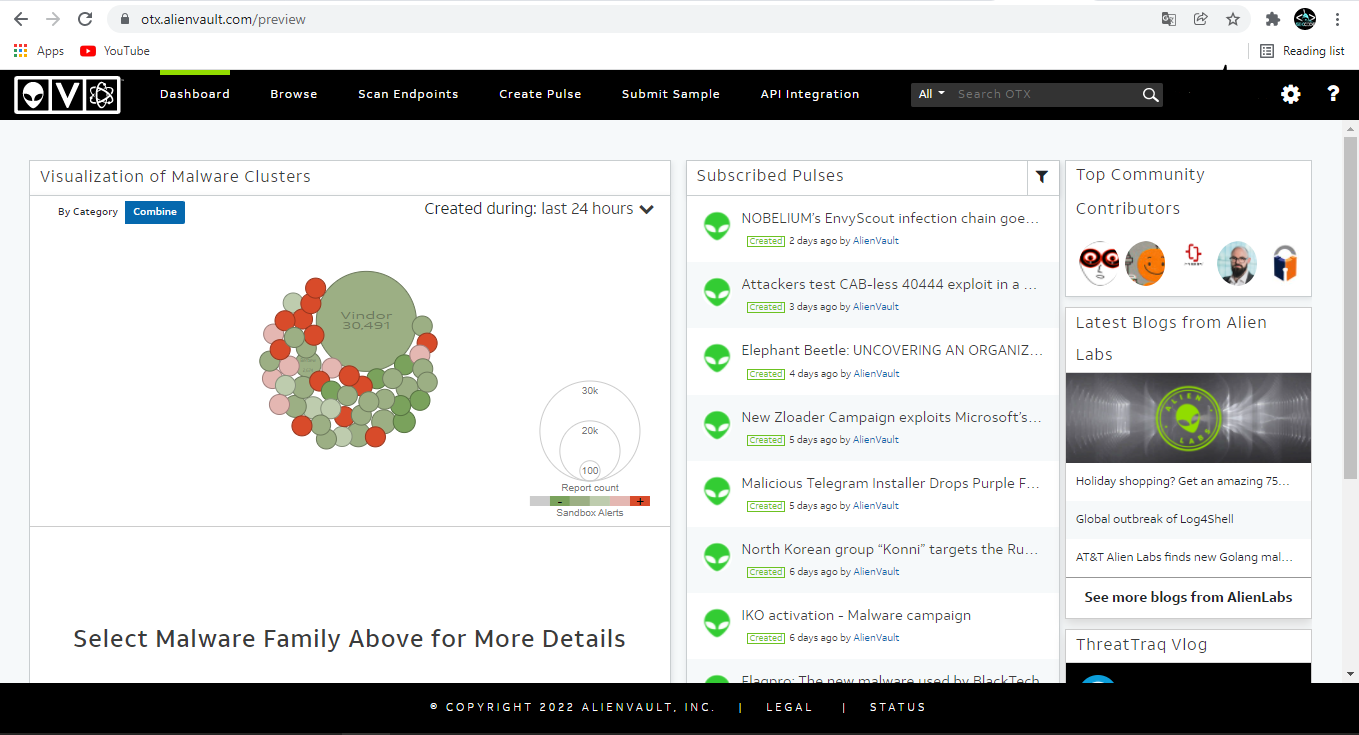Select Create Pulse in navigation
Viewport: 1359px width, 735px height.
point(540,94)
